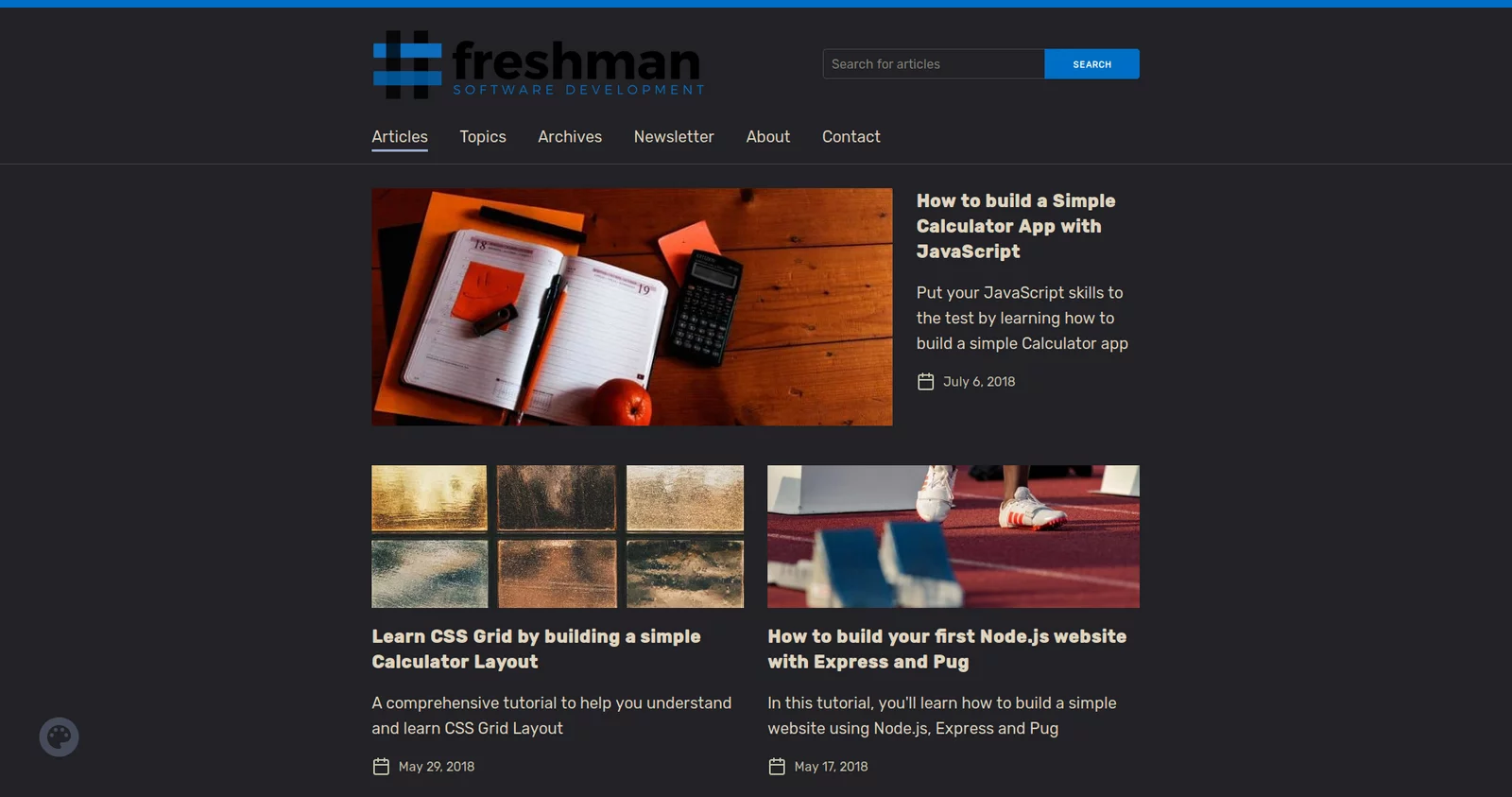Click the Freshman hash logo icon
The width and height of the screenshot is (1512, 797).
pyautogui.click(x=407, y=64)
